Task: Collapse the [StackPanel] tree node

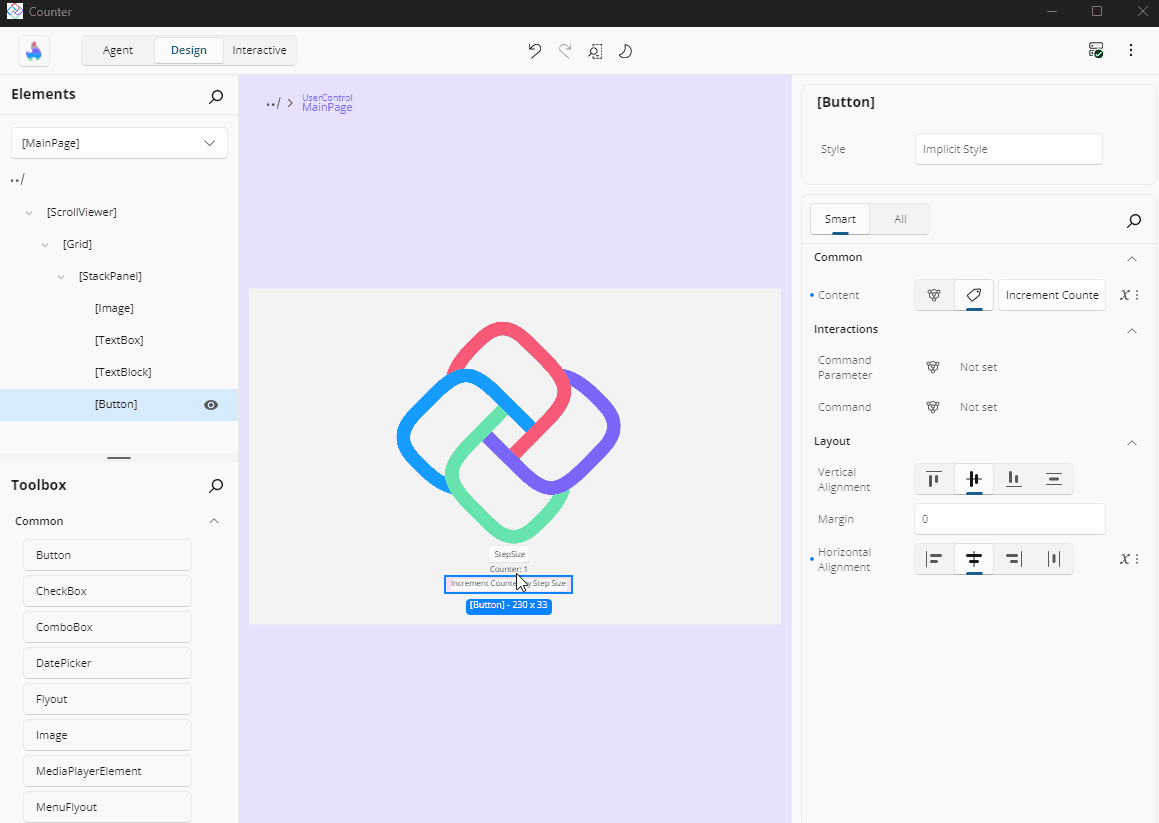Action: [x=61, y=277]
